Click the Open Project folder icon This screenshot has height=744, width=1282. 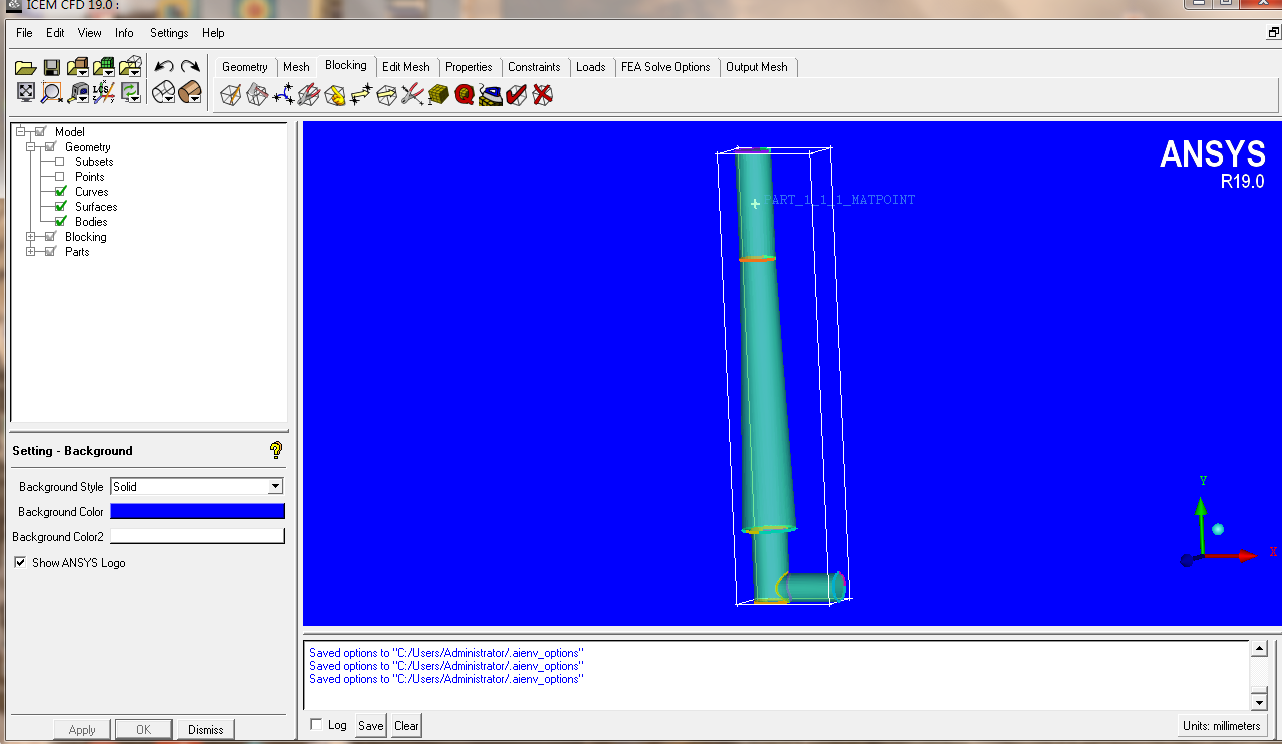tap(26, 68)
